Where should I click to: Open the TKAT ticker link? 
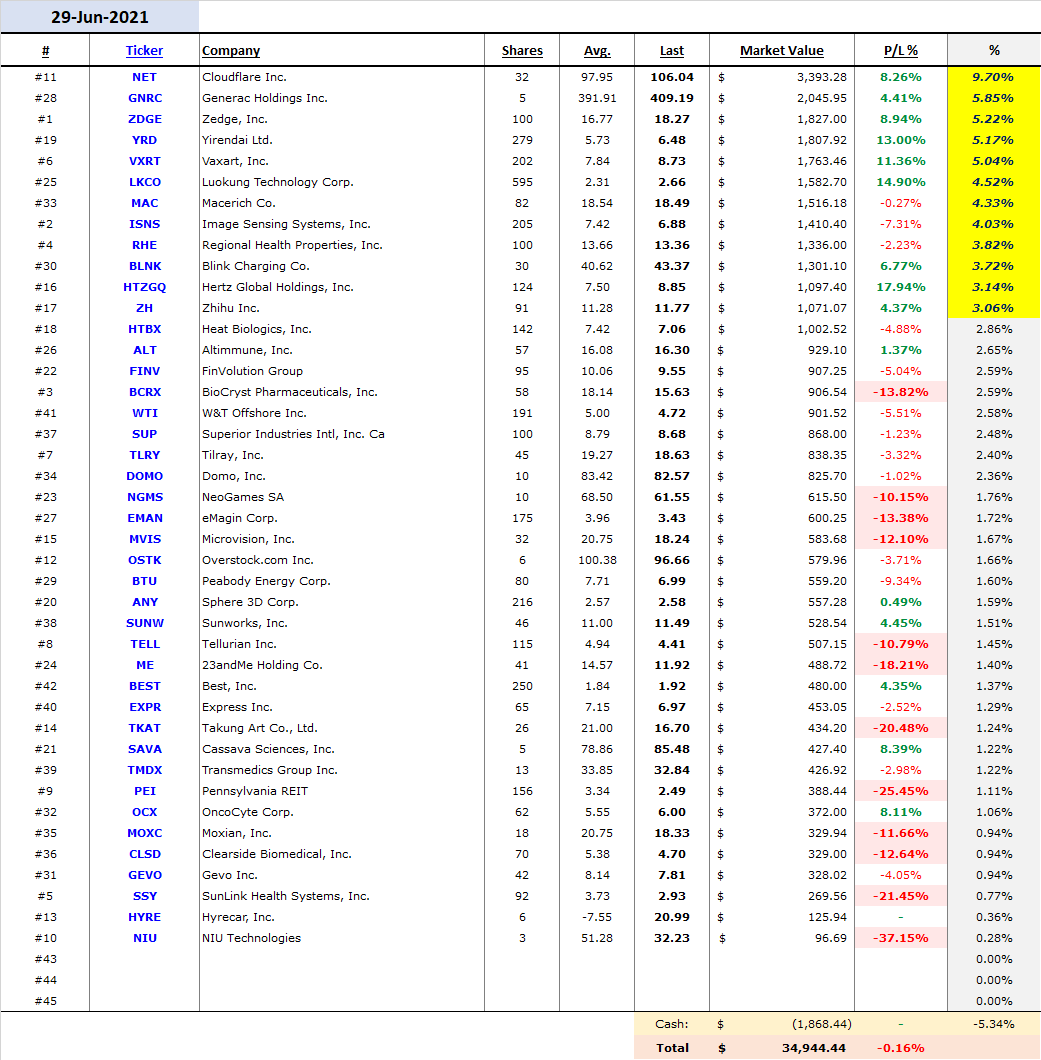click(145, 727)
